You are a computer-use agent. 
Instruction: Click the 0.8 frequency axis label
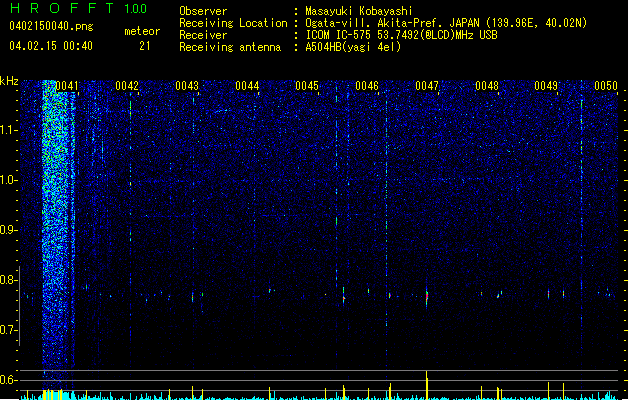(8, 280)
